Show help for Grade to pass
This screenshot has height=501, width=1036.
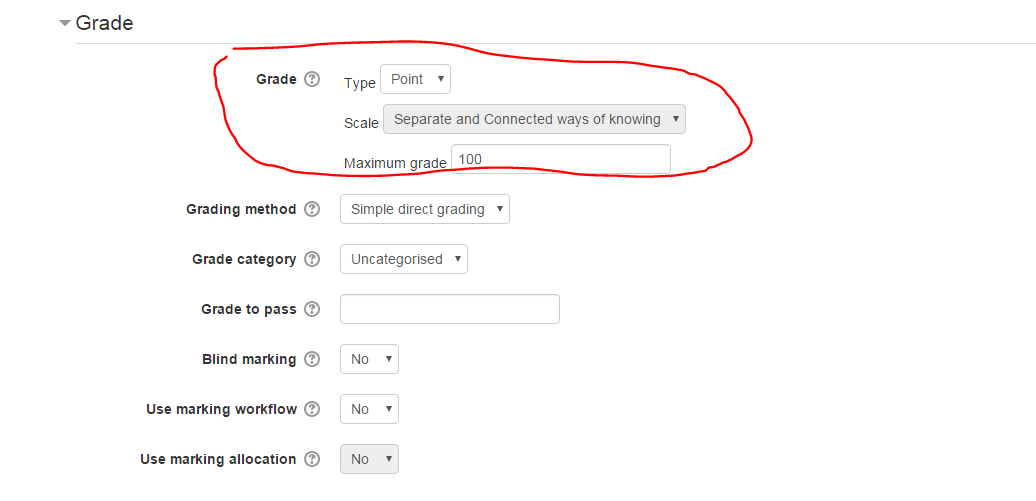point(312,309)
